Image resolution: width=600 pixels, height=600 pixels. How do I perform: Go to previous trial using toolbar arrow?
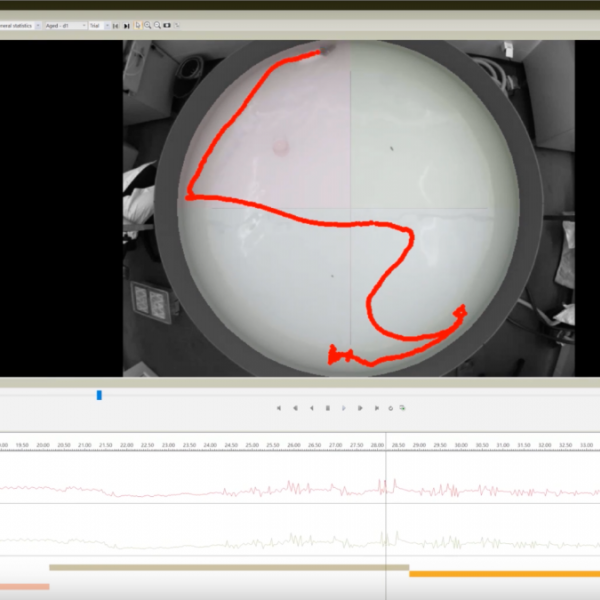click(115, 25)
